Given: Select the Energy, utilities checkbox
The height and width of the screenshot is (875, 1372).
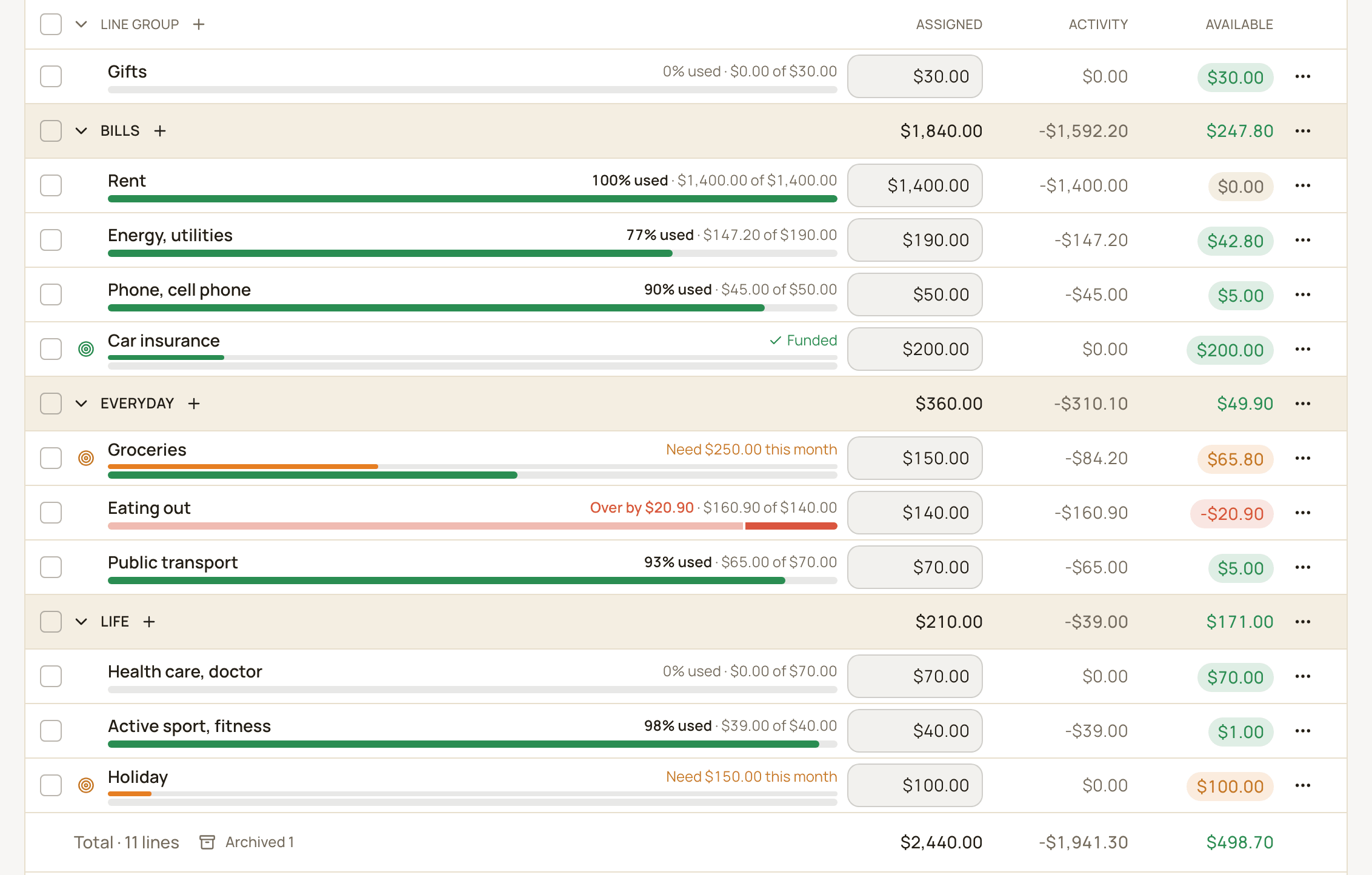Looking at the screenshot, I should pos(51,240).
